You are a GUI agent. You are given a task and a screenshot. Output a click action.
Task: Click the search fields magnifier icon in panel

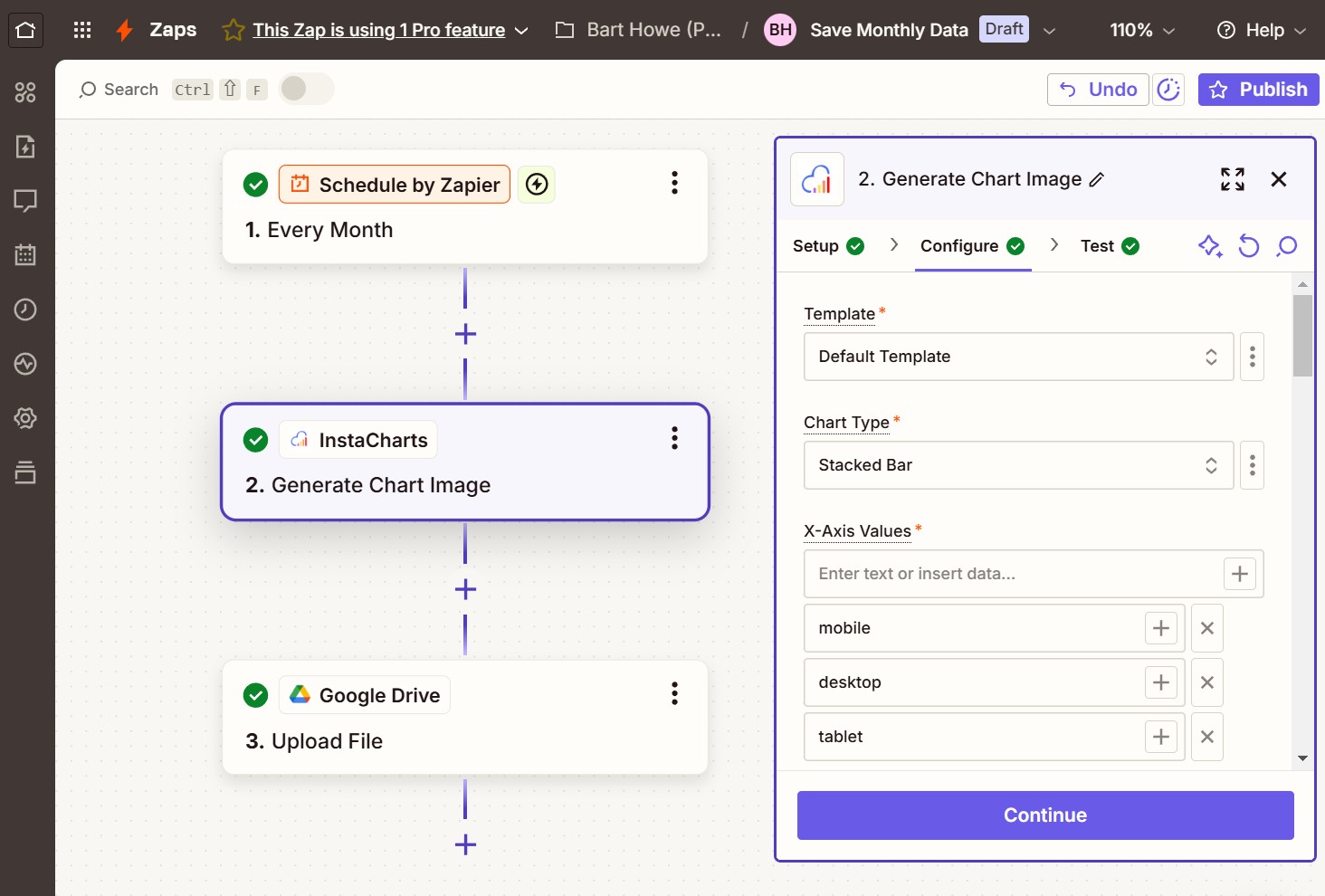pyautogui.click(x=1287, y=246)
